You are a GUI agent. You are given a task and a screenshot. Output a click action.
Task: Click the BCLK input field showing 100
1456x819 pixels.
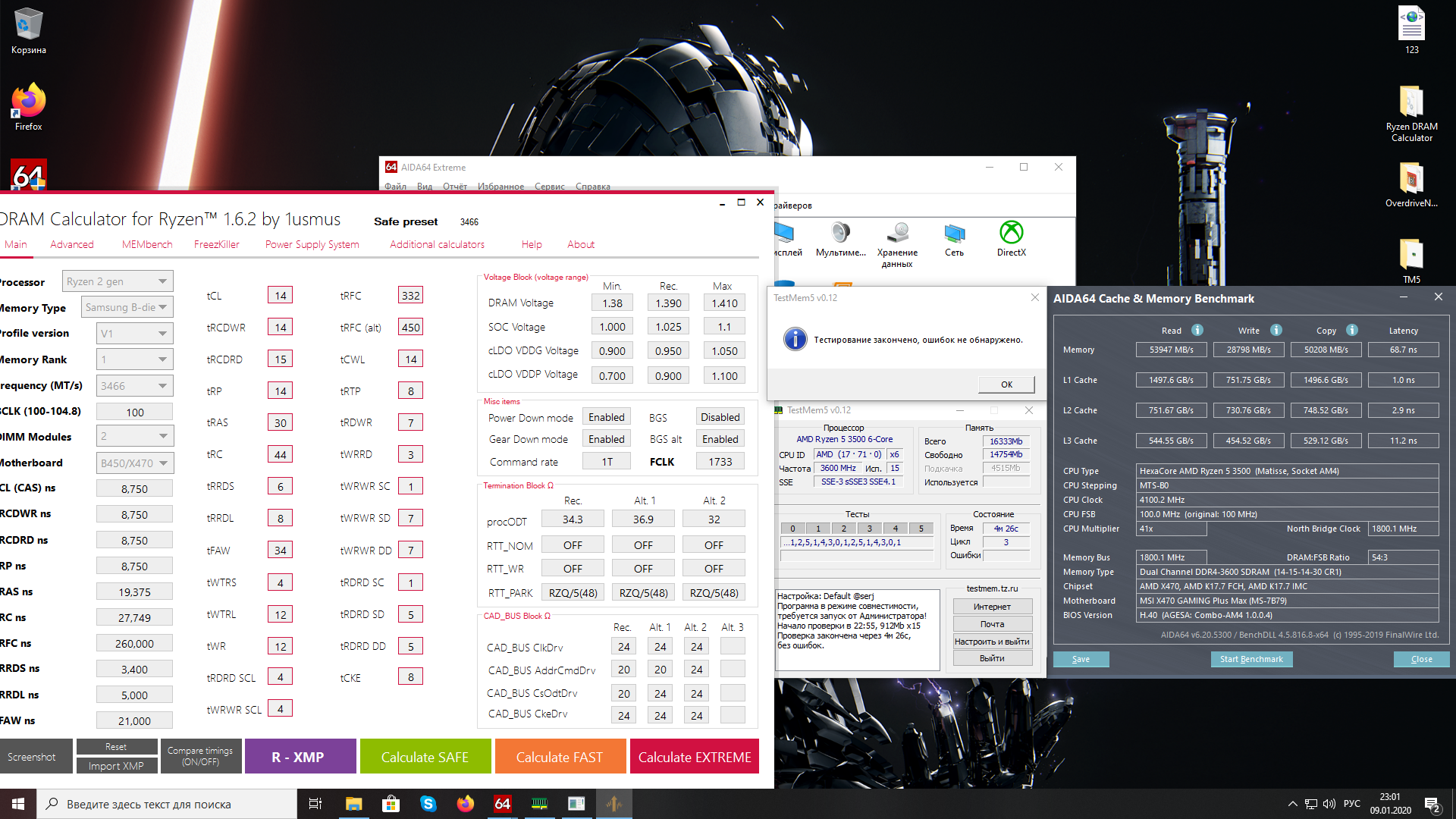tap(135, 412)
